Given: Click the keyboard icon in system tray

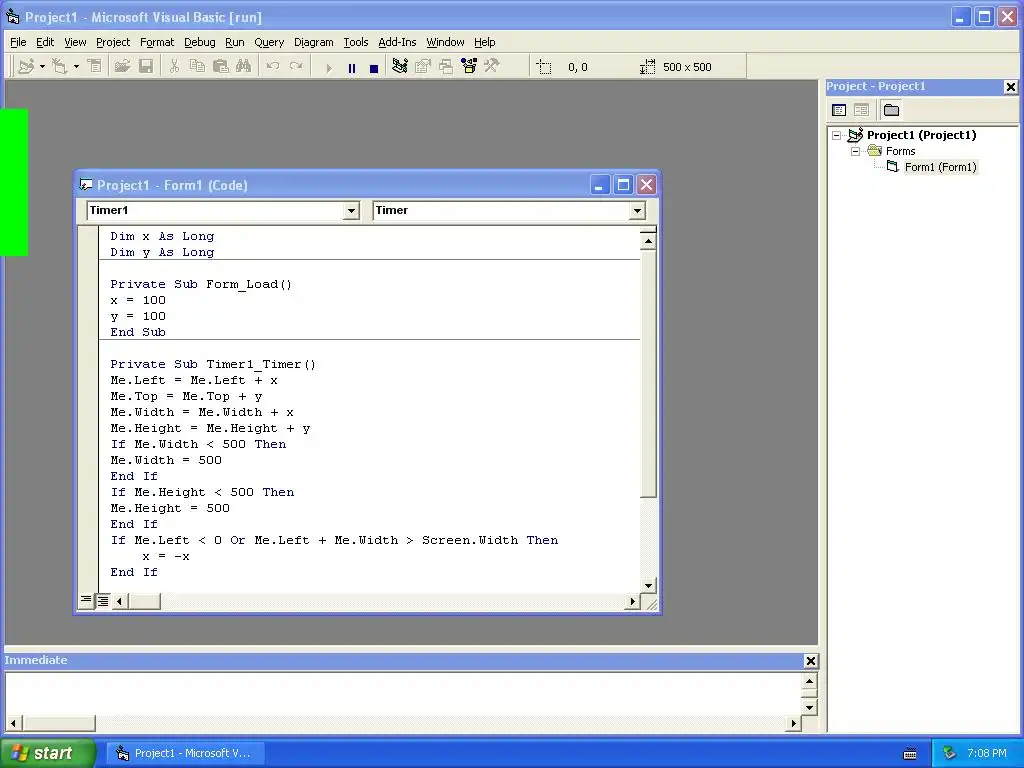Looking at the screenshot, I should (x=910, y=754).
